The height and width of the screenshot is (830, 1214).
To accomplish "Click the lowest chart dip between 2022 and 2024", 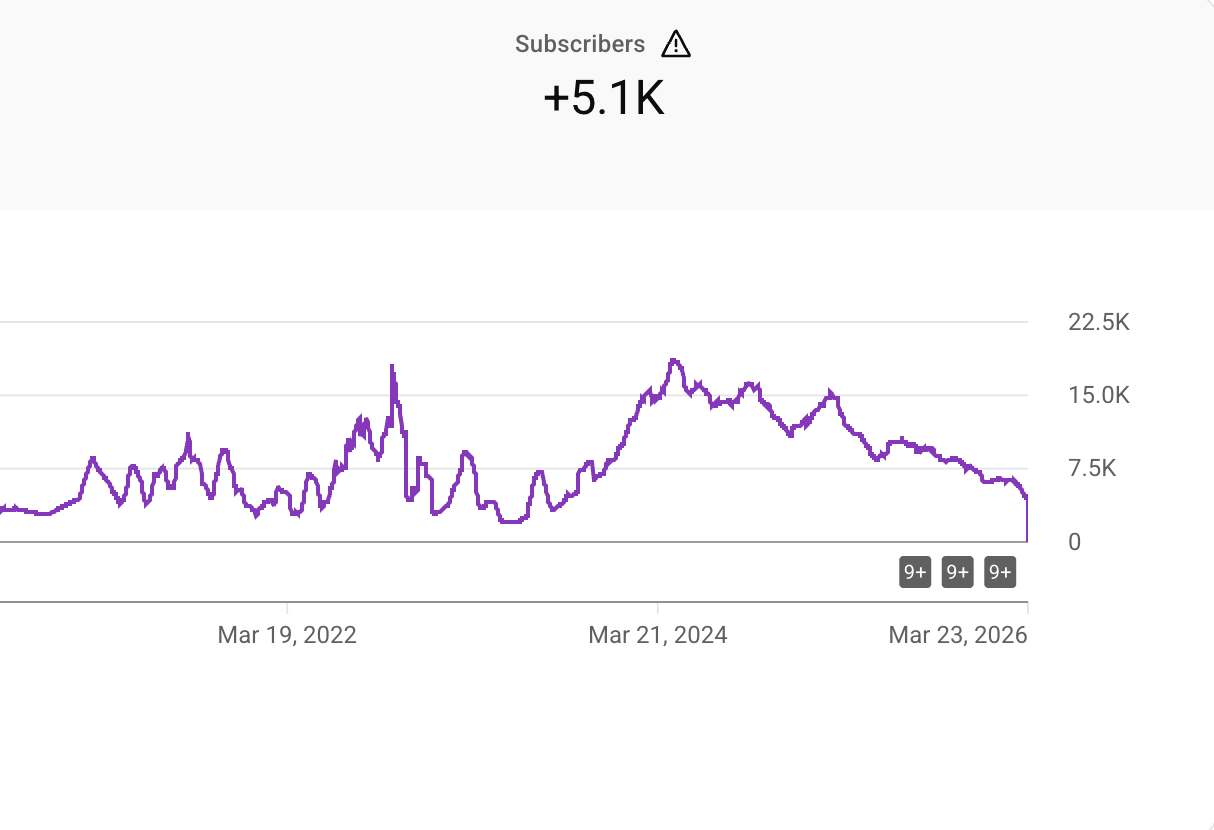I will 511,521.
